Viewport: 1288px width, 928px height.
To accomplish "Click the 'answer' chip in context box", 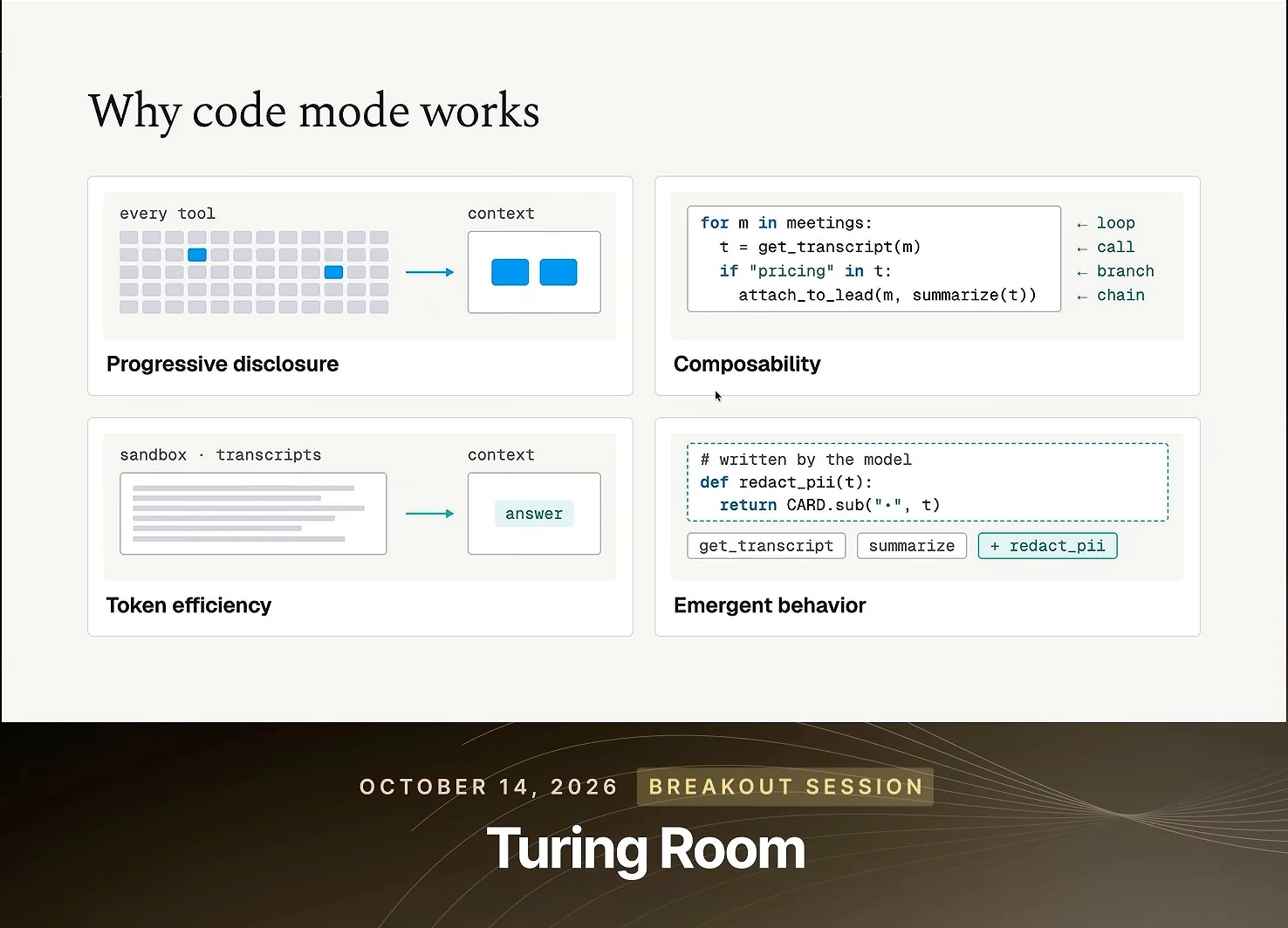I will click(x=534, y=514).
